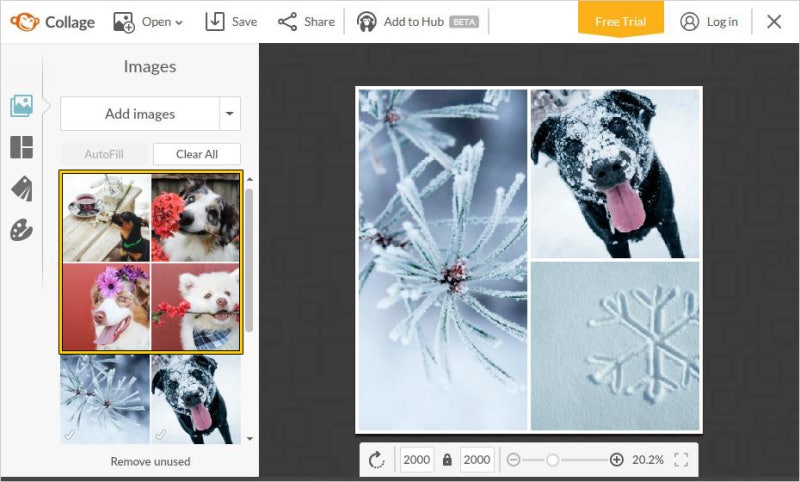Click the Save button

coord(231,22)
